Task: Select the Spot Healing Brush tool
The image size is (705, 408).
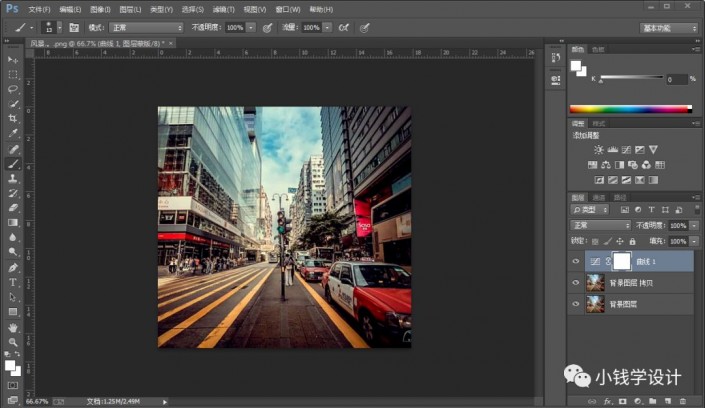Action: point(13,149)
